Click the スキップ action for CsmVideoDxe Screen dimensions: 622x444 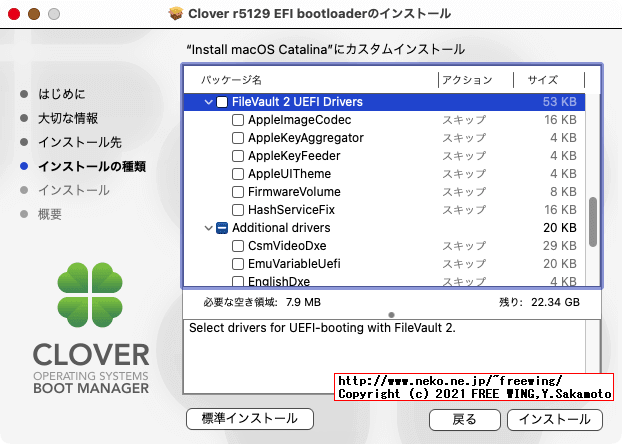click(x=464, y=246)
